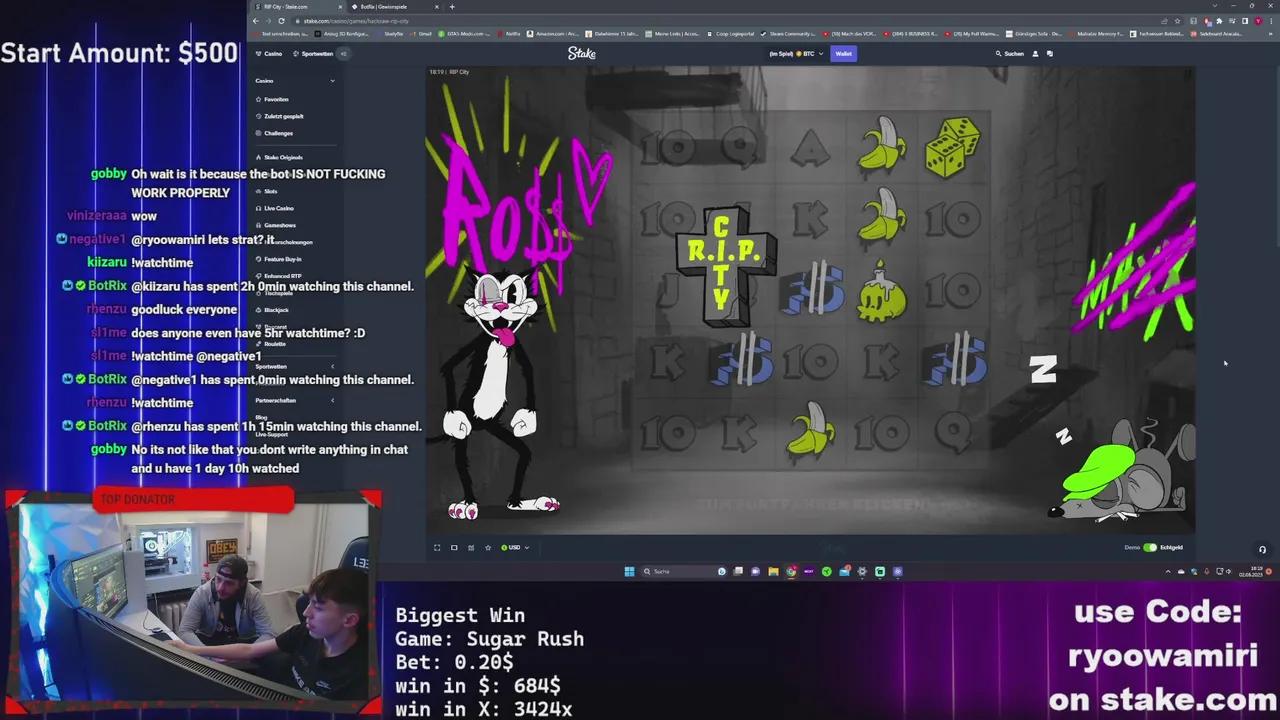Open the USD currency dropdown below game

[x=516, y=547]
